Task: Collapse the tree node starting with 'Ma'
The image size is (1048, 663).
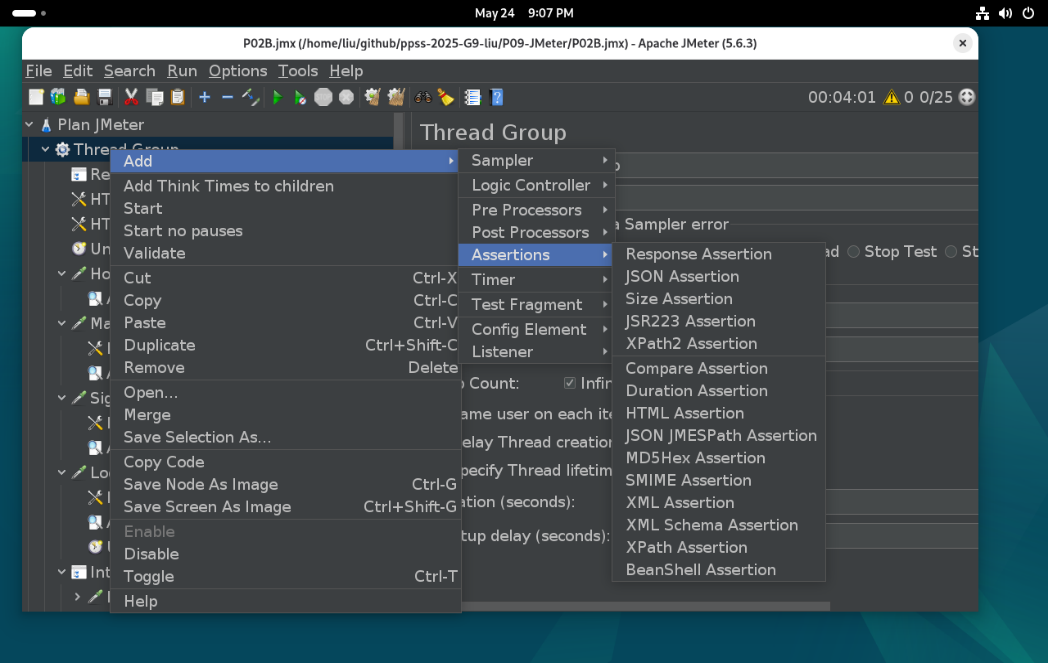Action: click(61, 323)
